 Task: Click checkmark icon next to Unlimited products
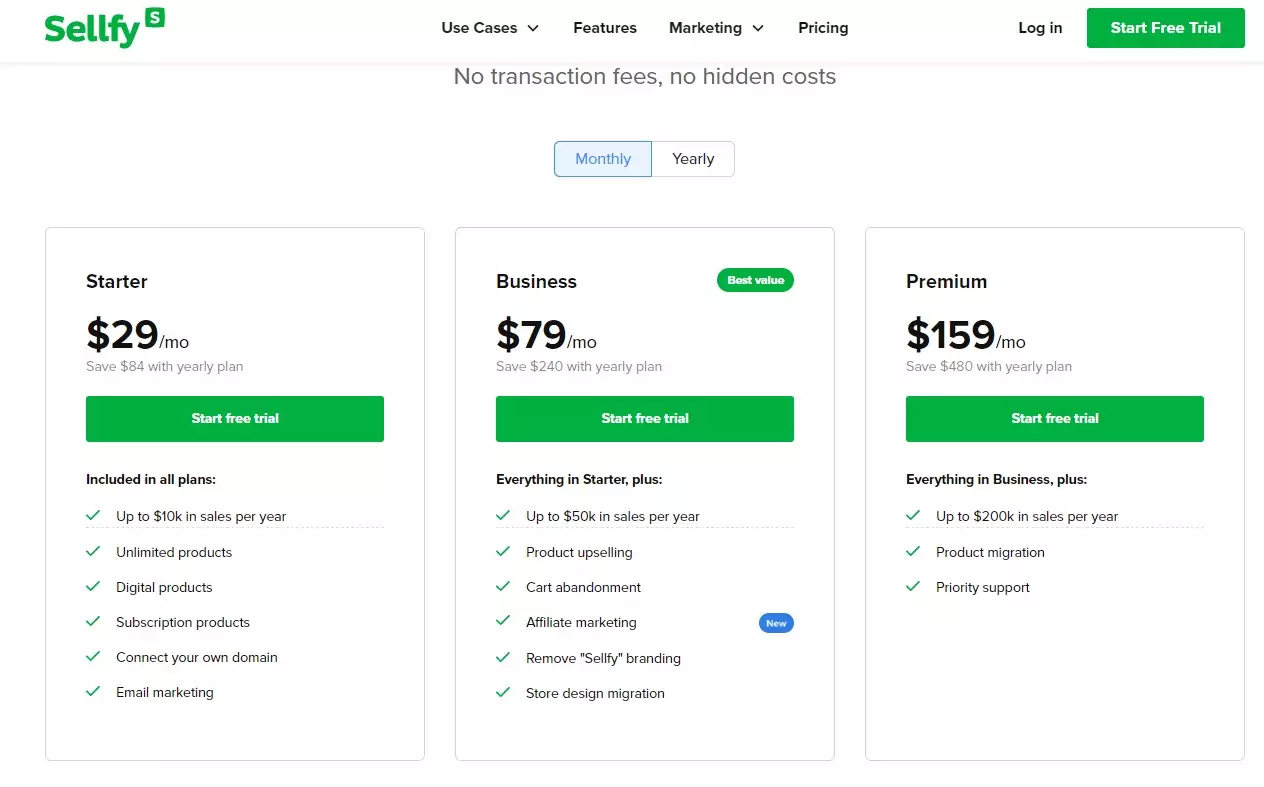click(93, 551)
